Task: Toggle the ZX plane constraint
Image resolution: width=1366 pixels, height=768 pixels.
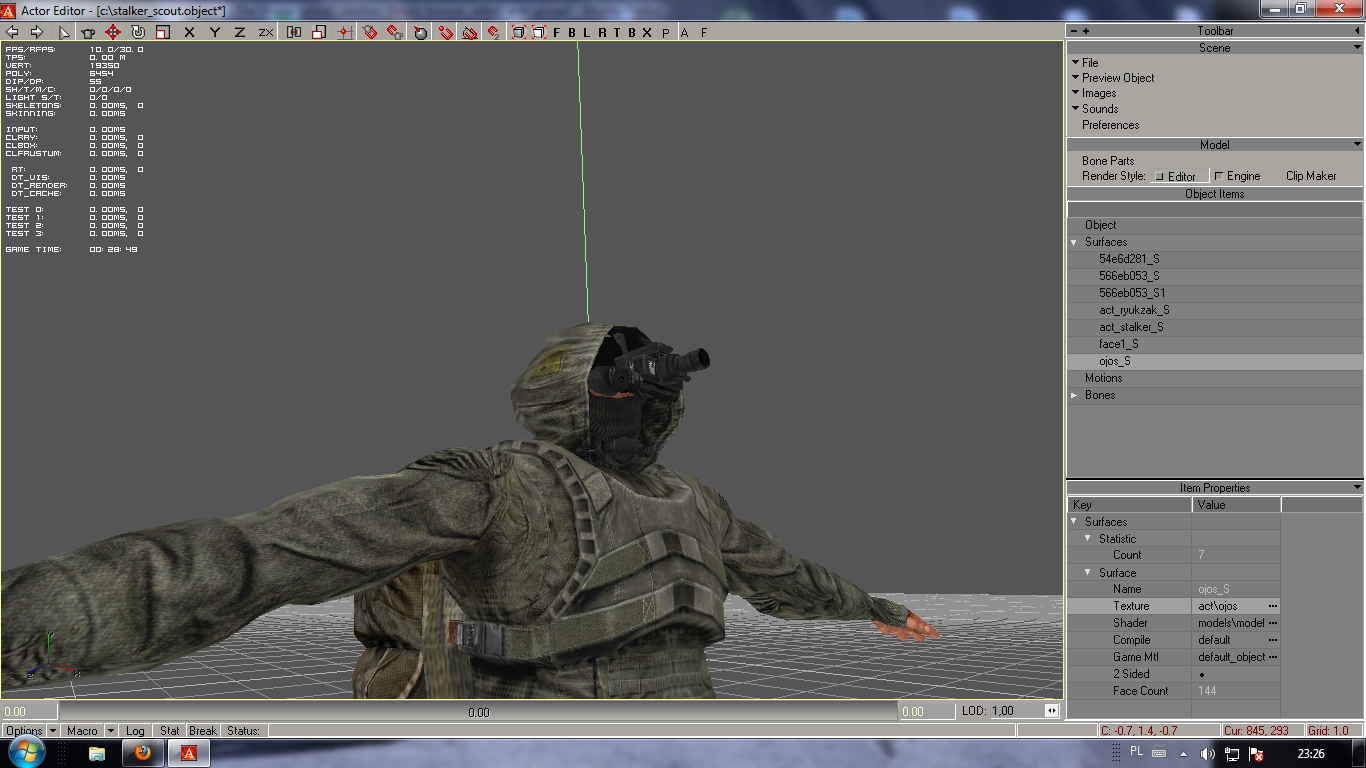Action: click(266, 32)
